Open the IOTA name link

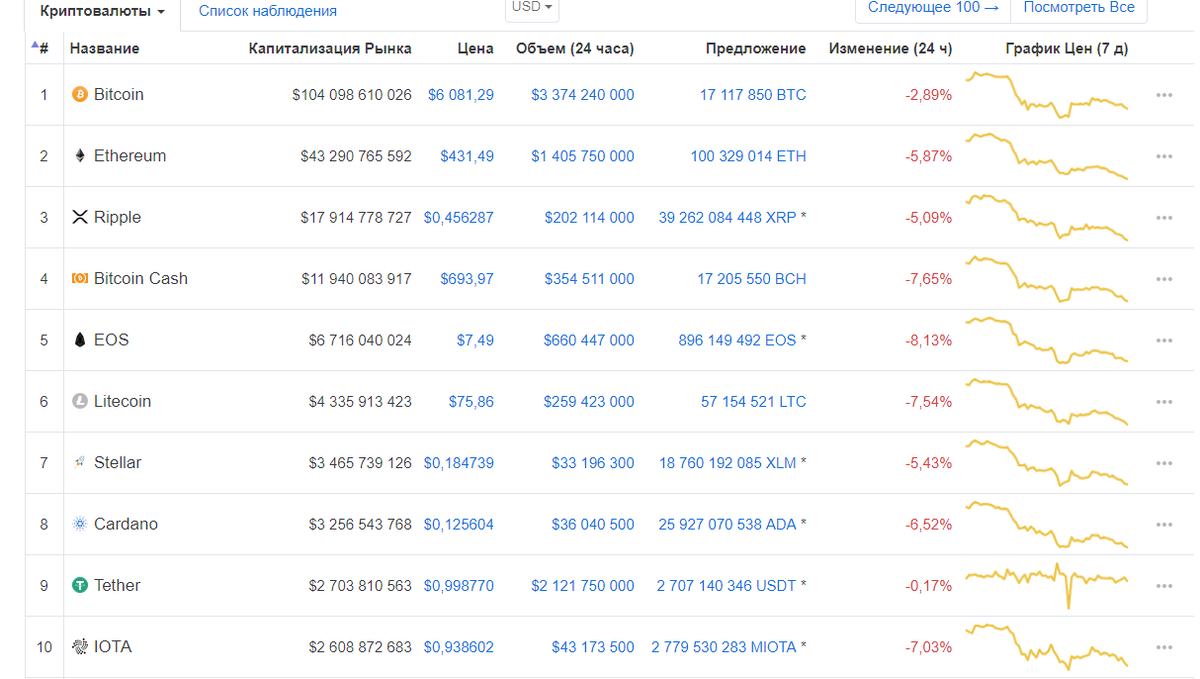[x=113, y=647]
